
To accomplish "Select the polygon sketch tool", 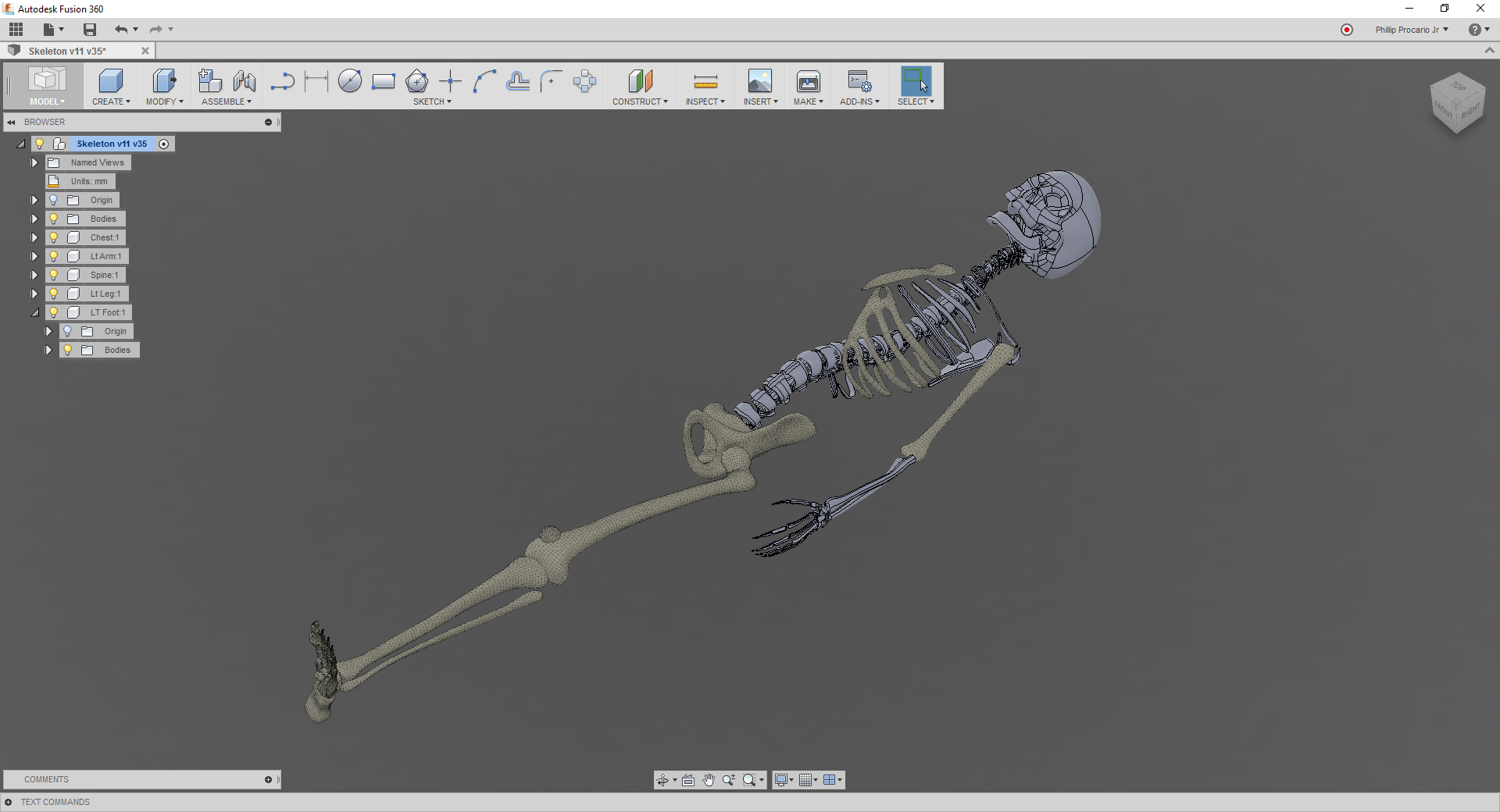I will [x=417, y=80].
